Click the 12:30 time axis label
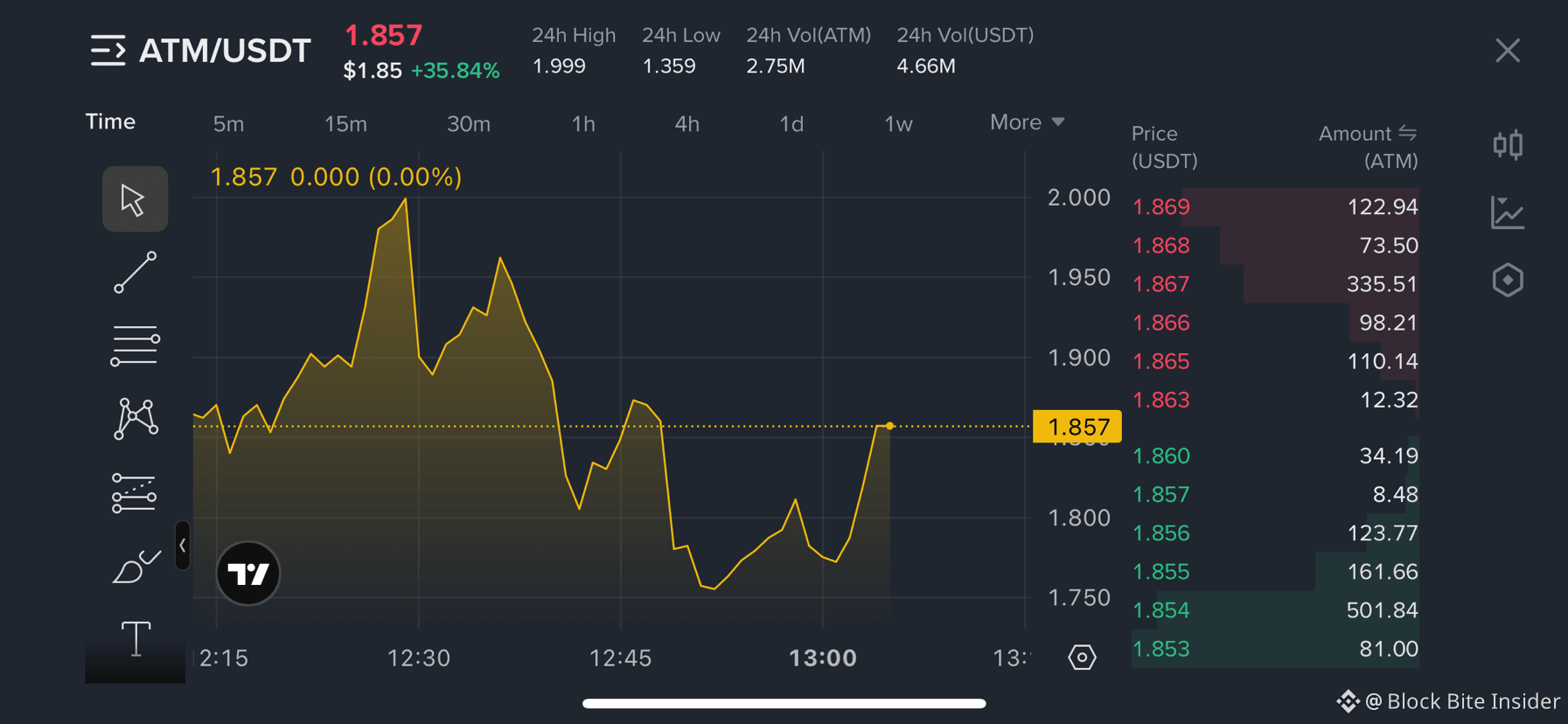Screen dimensions: 1568x724 click(419, 658)
